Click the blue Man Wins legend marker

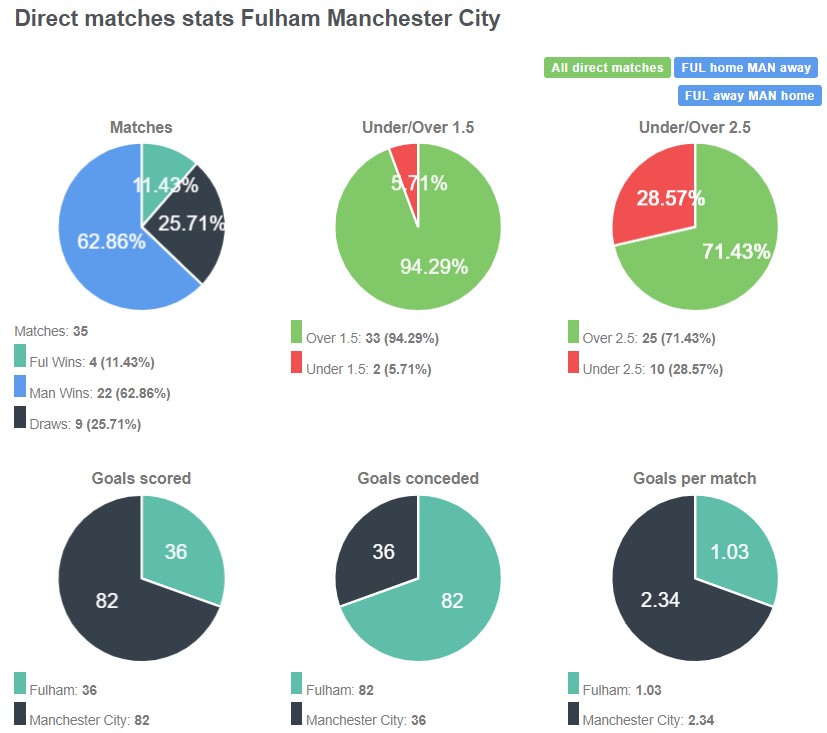tap(19, 389)
